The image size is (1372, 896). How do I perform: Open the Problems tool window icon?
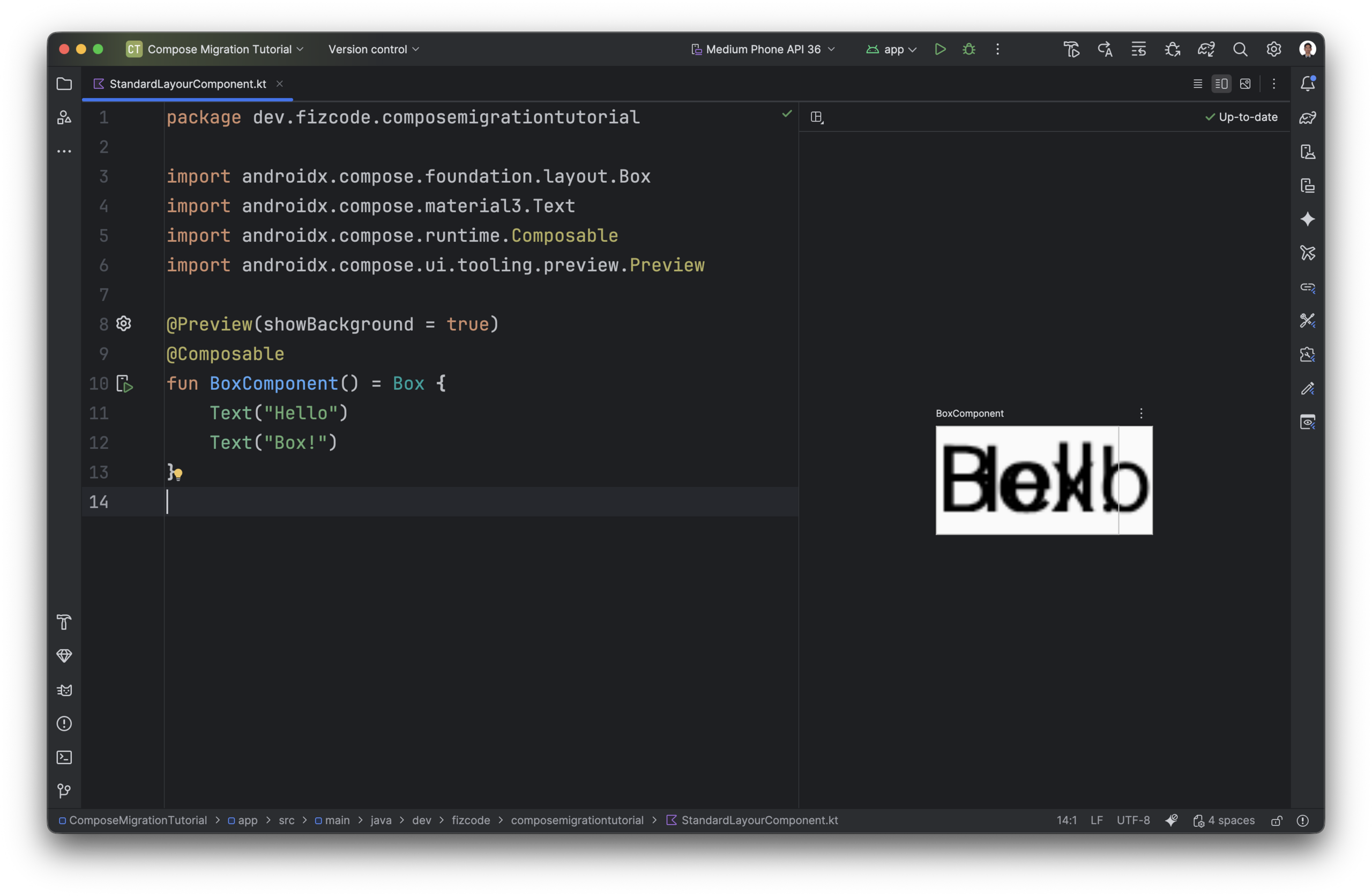(64, 723)
